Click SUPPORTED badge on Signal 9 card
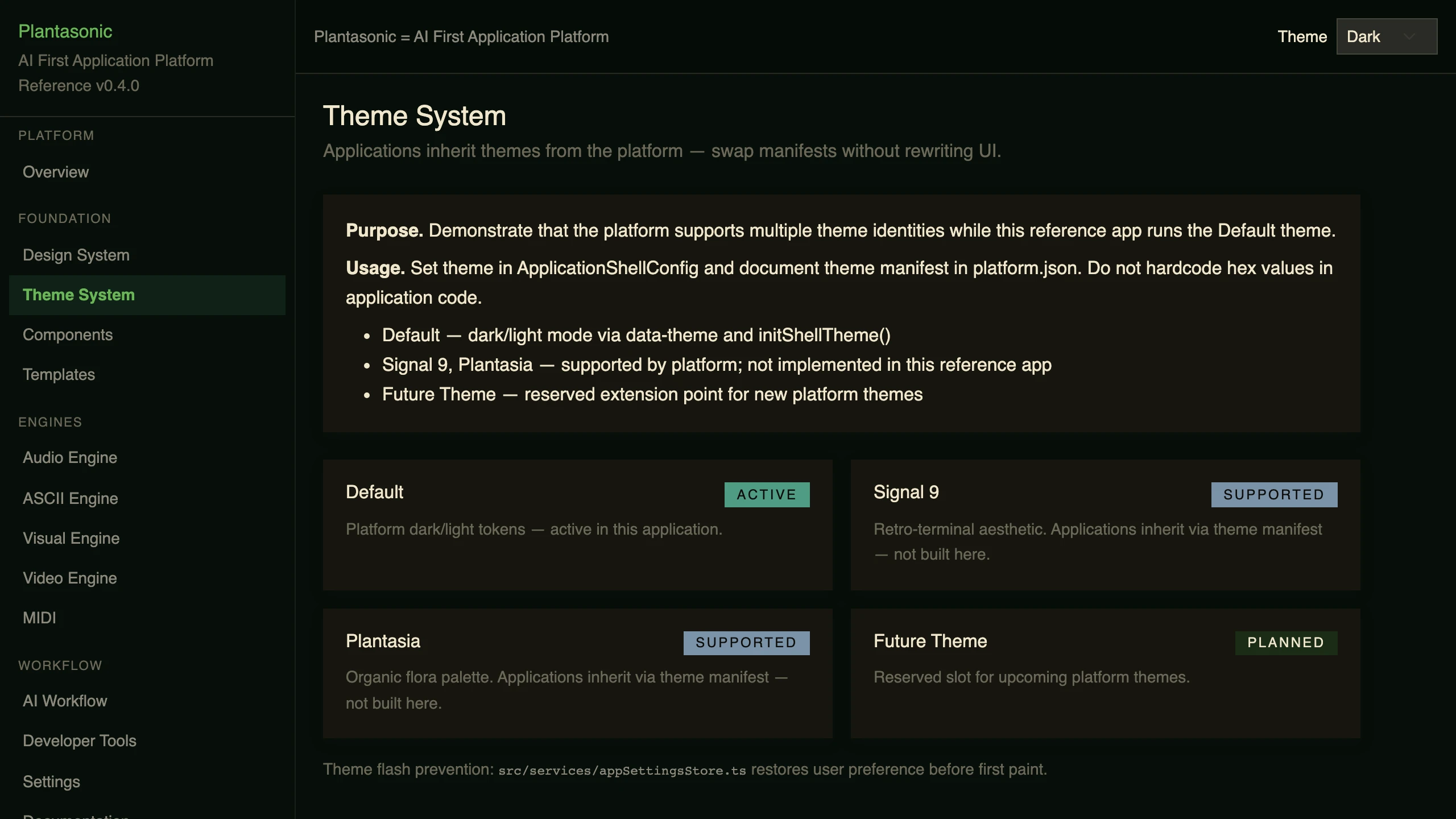This screenshot has height=819, width=1456. tap(1274, 495)
